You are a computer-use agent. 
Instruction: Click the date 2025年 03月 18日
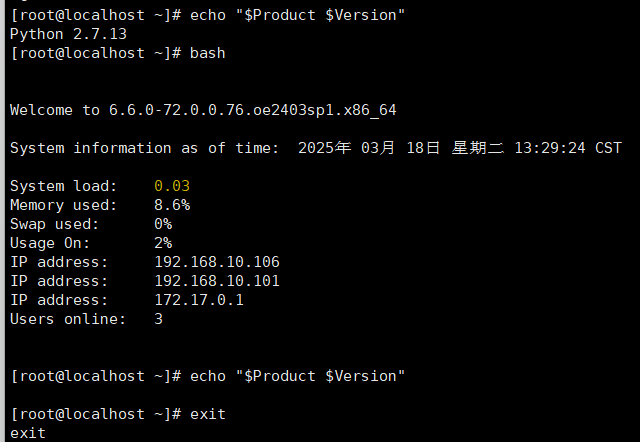point(369,148)
